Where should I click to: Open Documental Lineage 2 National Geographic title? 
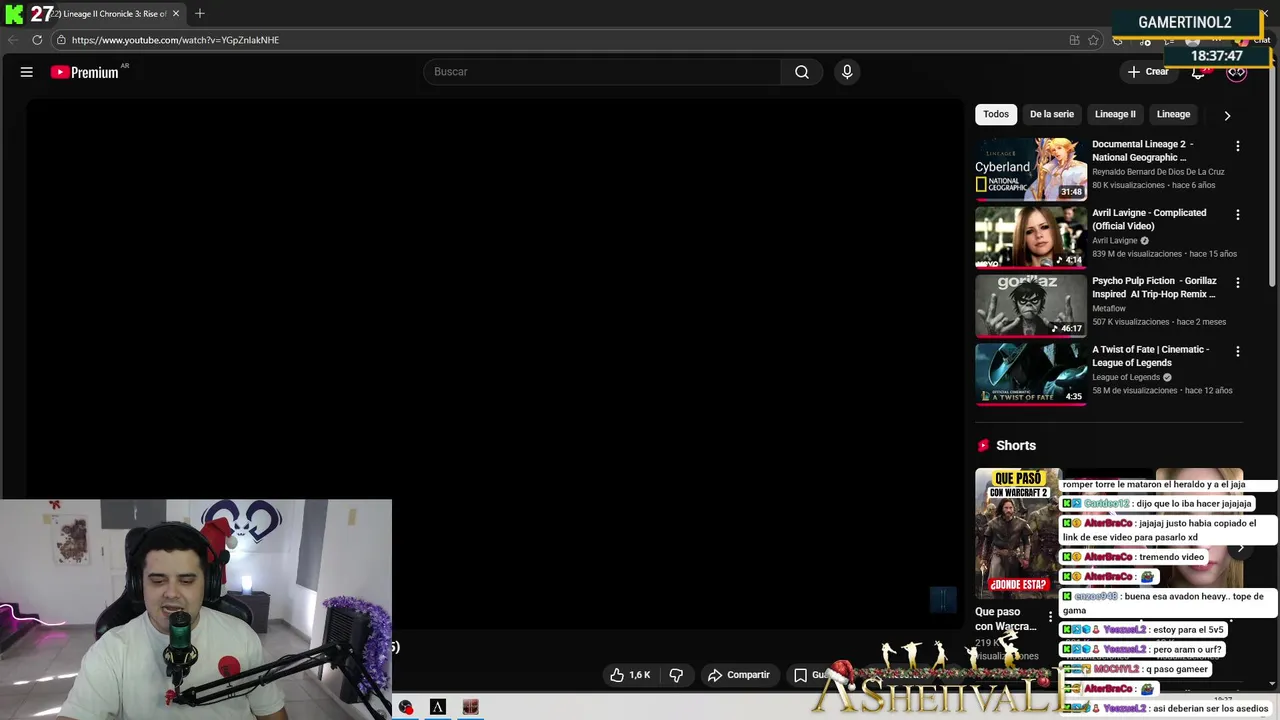tap(1142, 151)
